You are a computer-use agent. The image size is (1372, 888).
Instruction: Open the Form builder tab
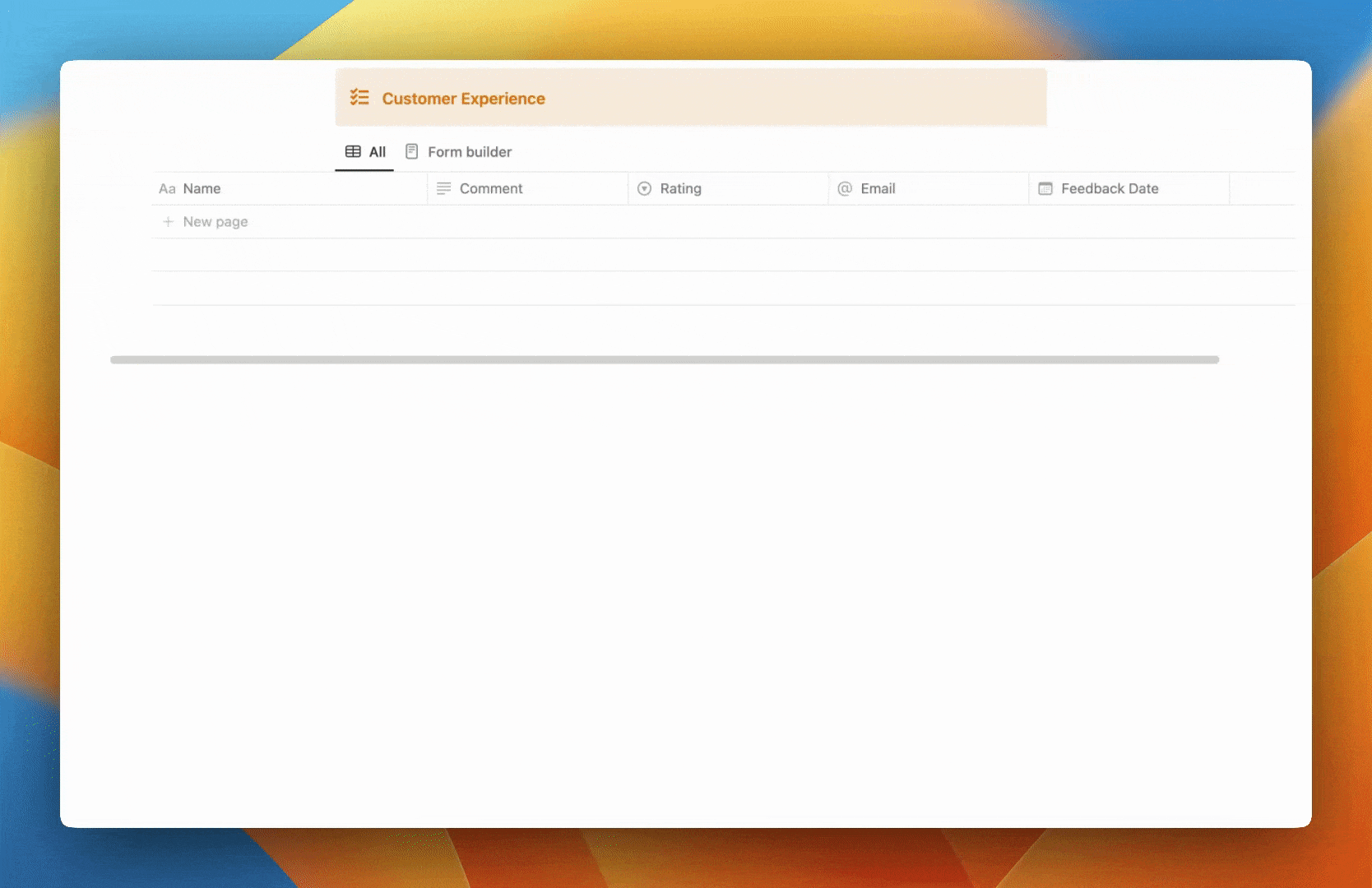coord(458,152)
